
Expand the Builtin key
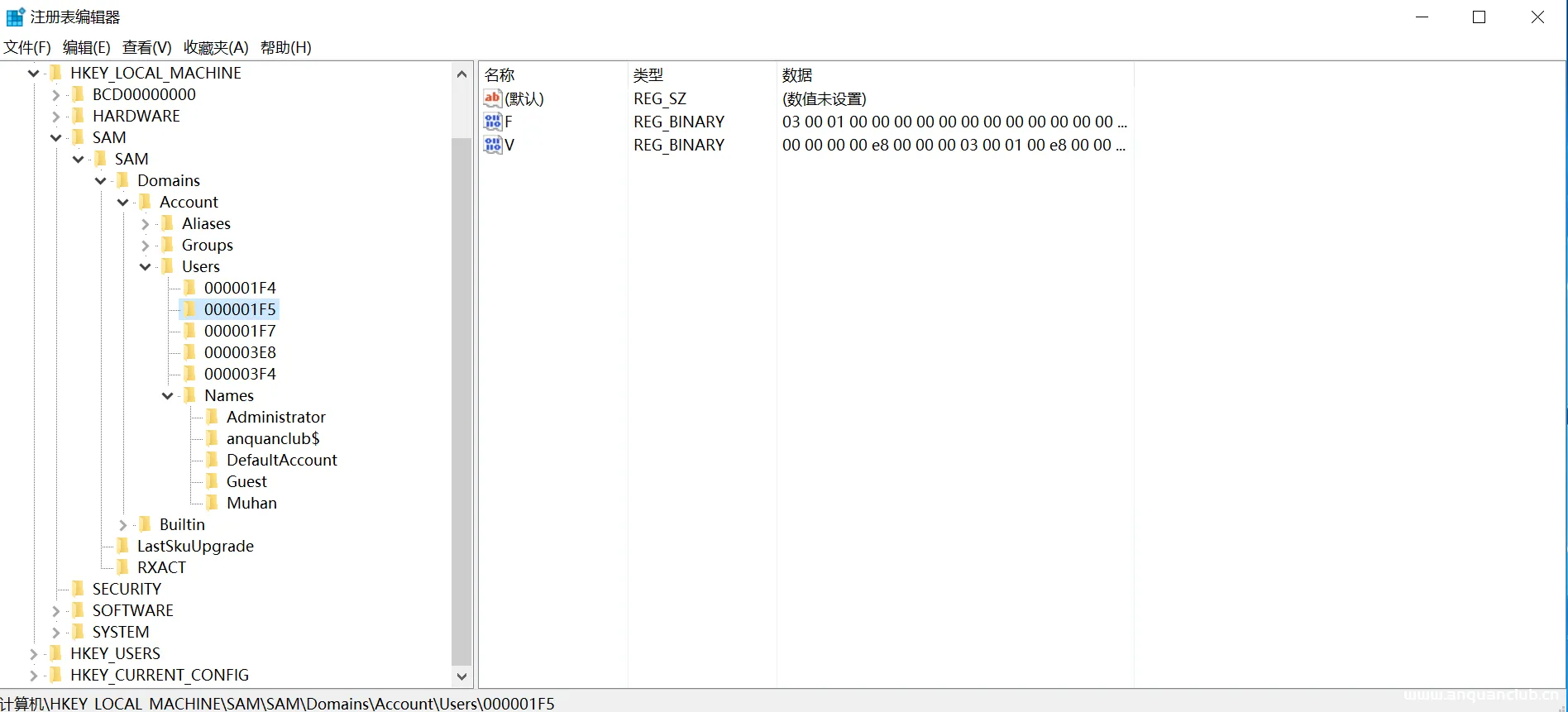click(123, 524)
